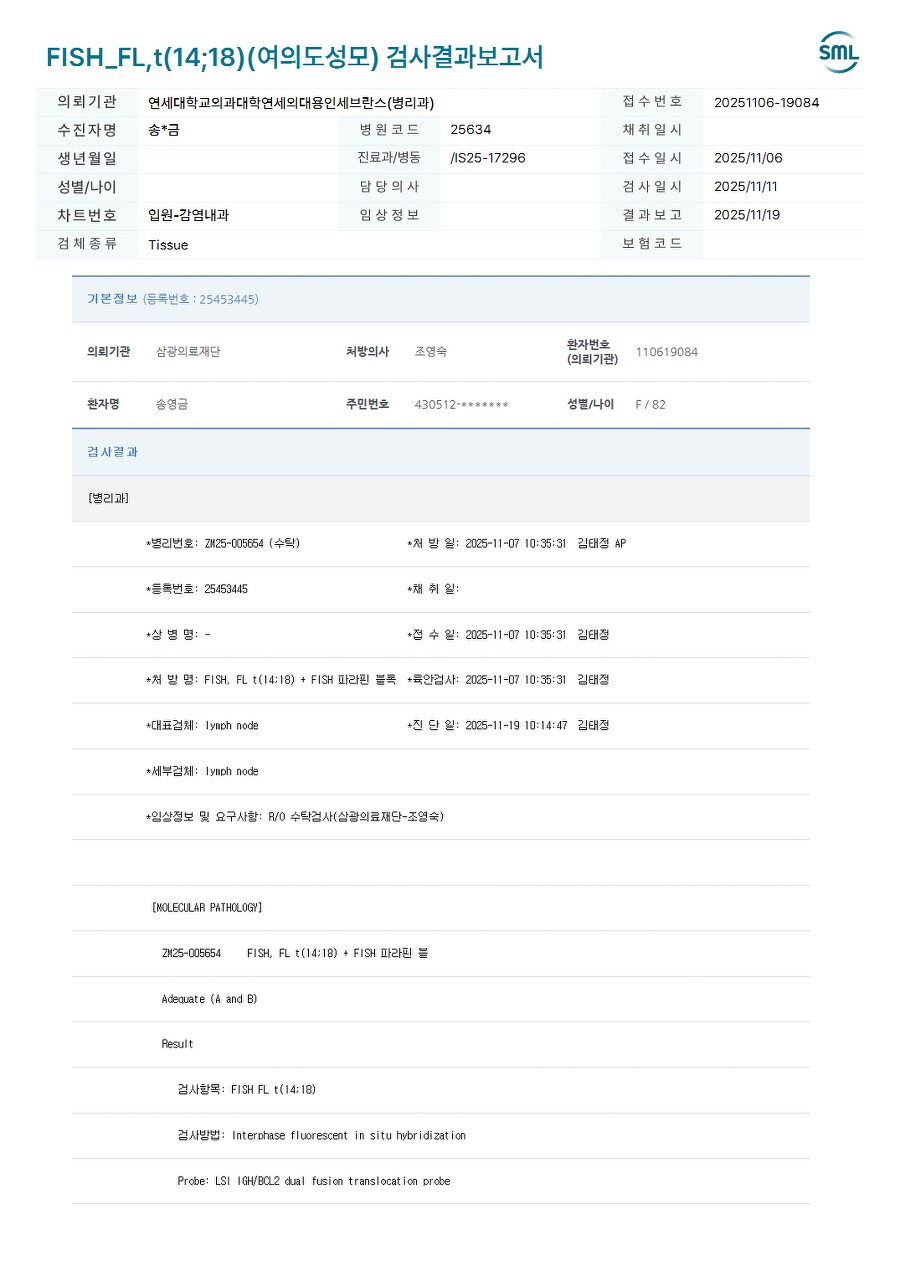The height and width of the screenshot is (1271, 900).
Task: Select '*등록번호: 25453445' line
Action: tap(197, 589)
